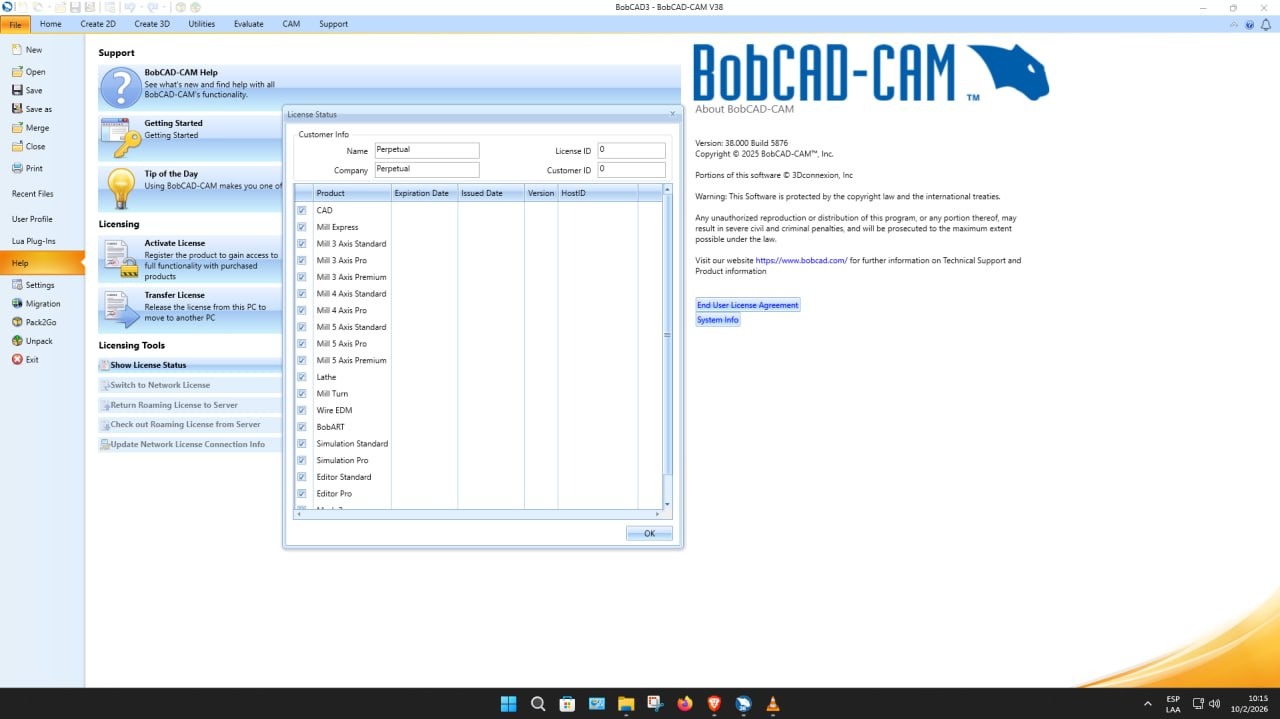Open the End User License Agreement
The width and height of the screenshot is (1280, 719).
pos(748,305)
